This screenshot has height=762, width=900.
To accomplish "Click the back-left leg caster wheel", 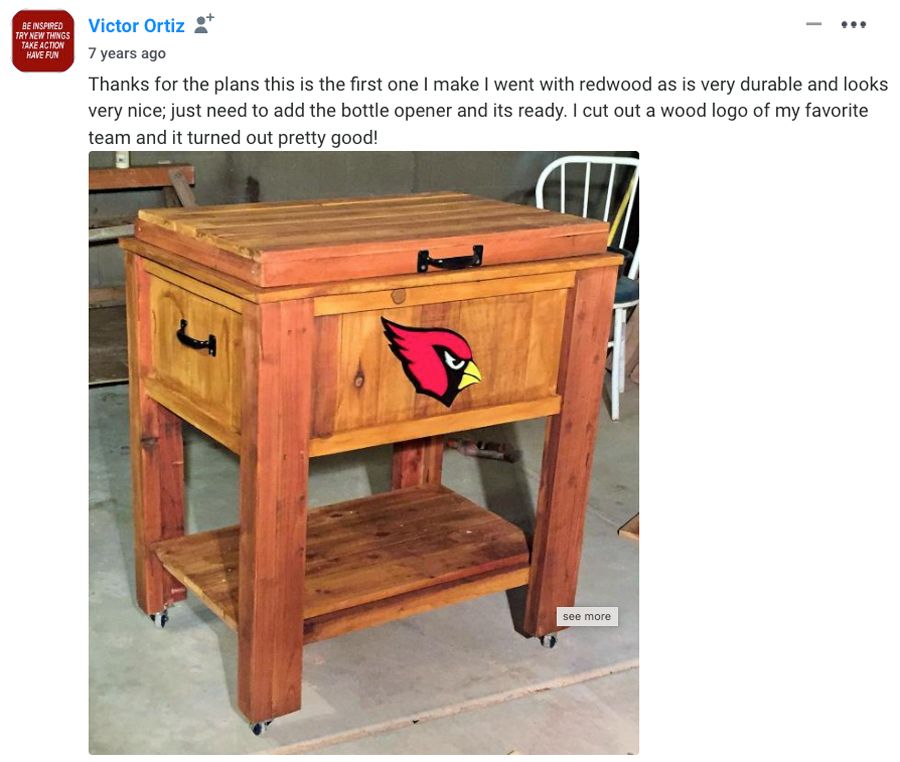I will [160, 618].
